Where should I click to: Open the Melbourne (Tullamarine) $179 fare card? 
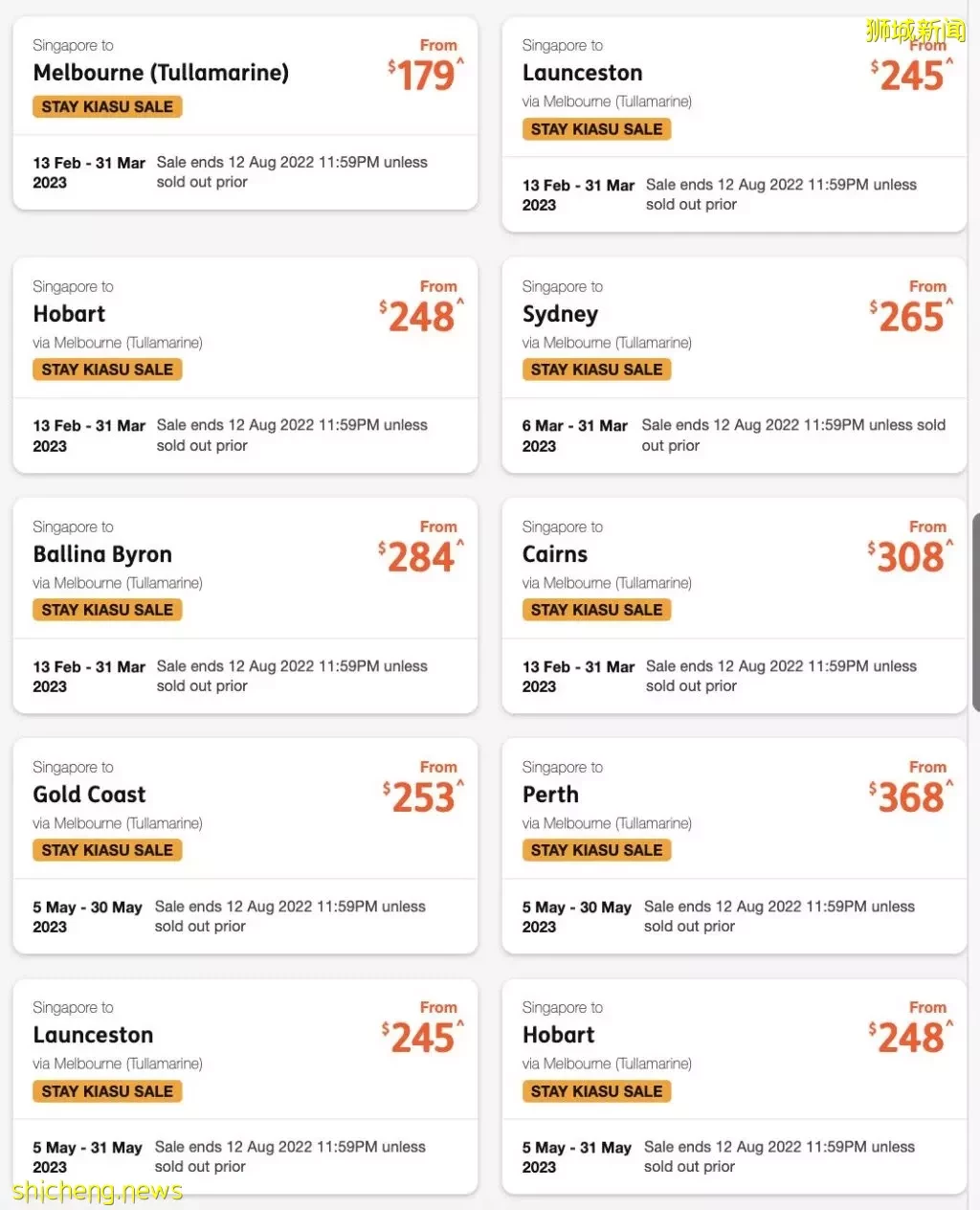(x=245, y=113)
